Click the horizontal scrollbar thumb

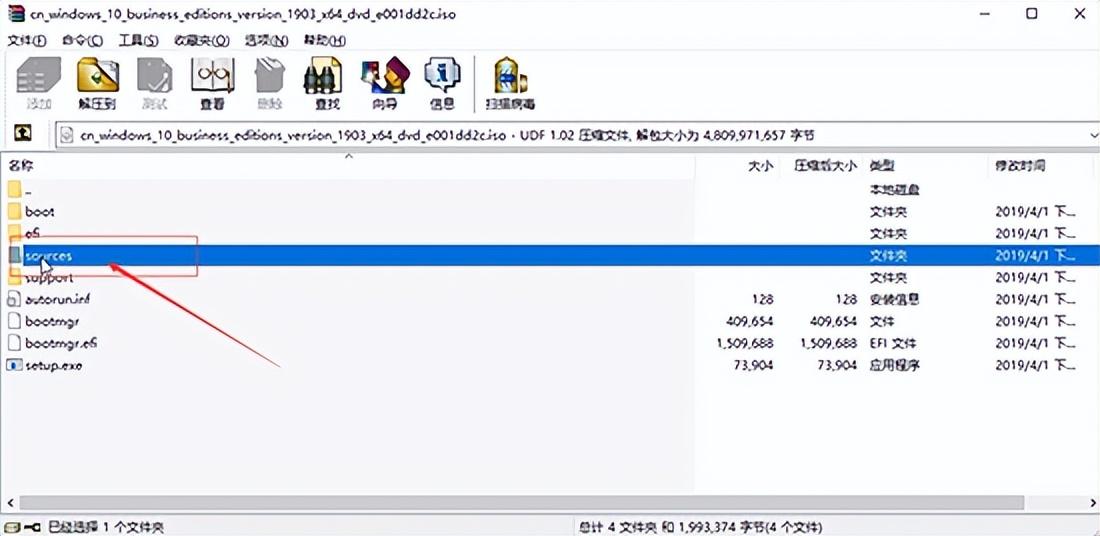(x=522, y=503)
